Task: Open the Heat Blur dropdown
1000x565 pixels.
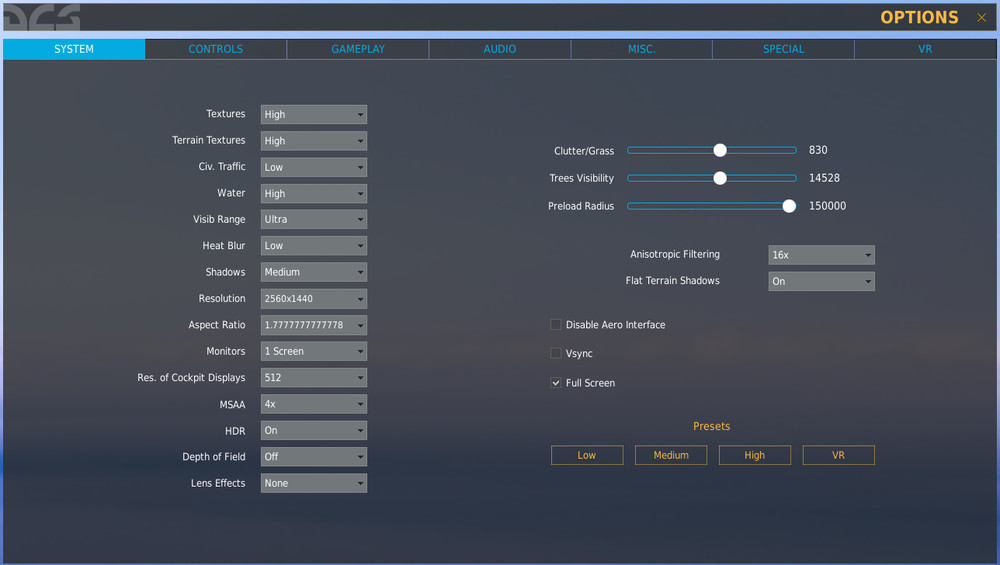Action: pyautogui.click(x=314, y=246)
